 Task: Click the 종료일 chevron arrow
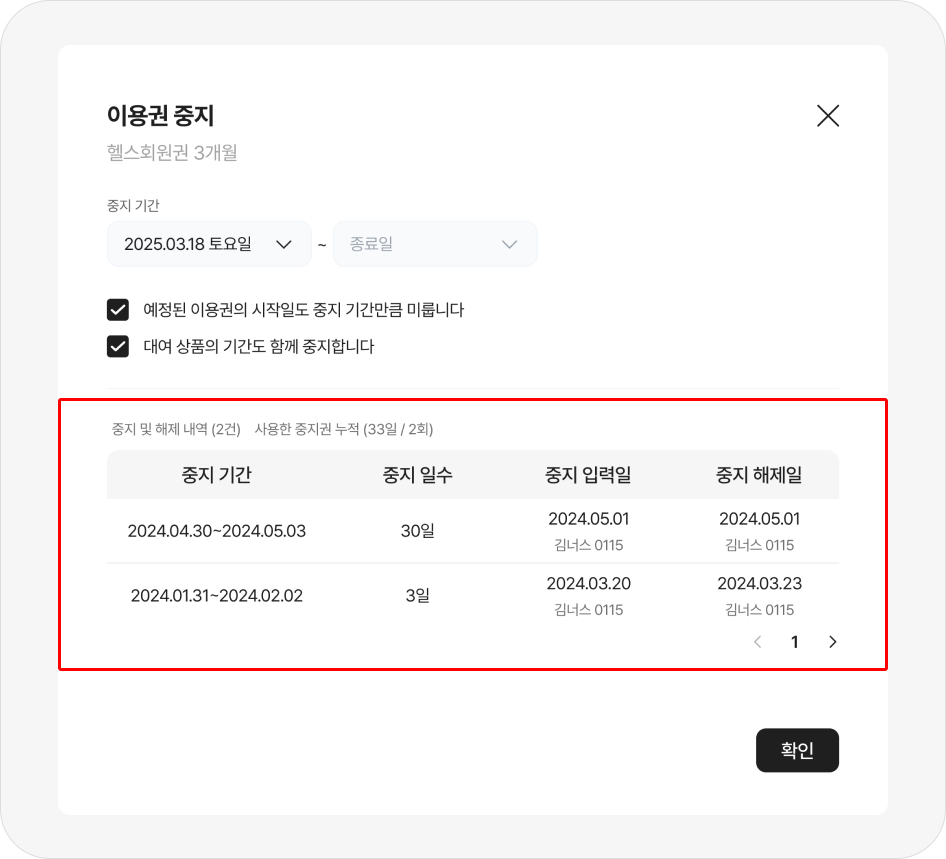tap(509, 244)
